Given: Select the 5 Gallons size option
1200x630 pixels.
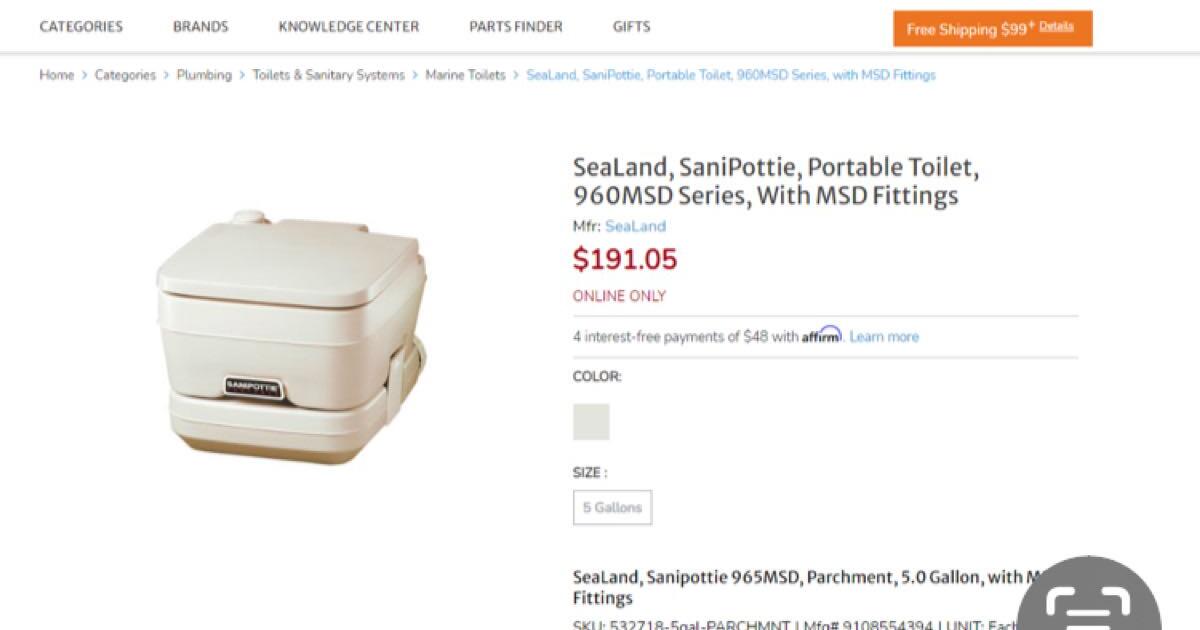Looking at the screenshot, I should (611, 507).
